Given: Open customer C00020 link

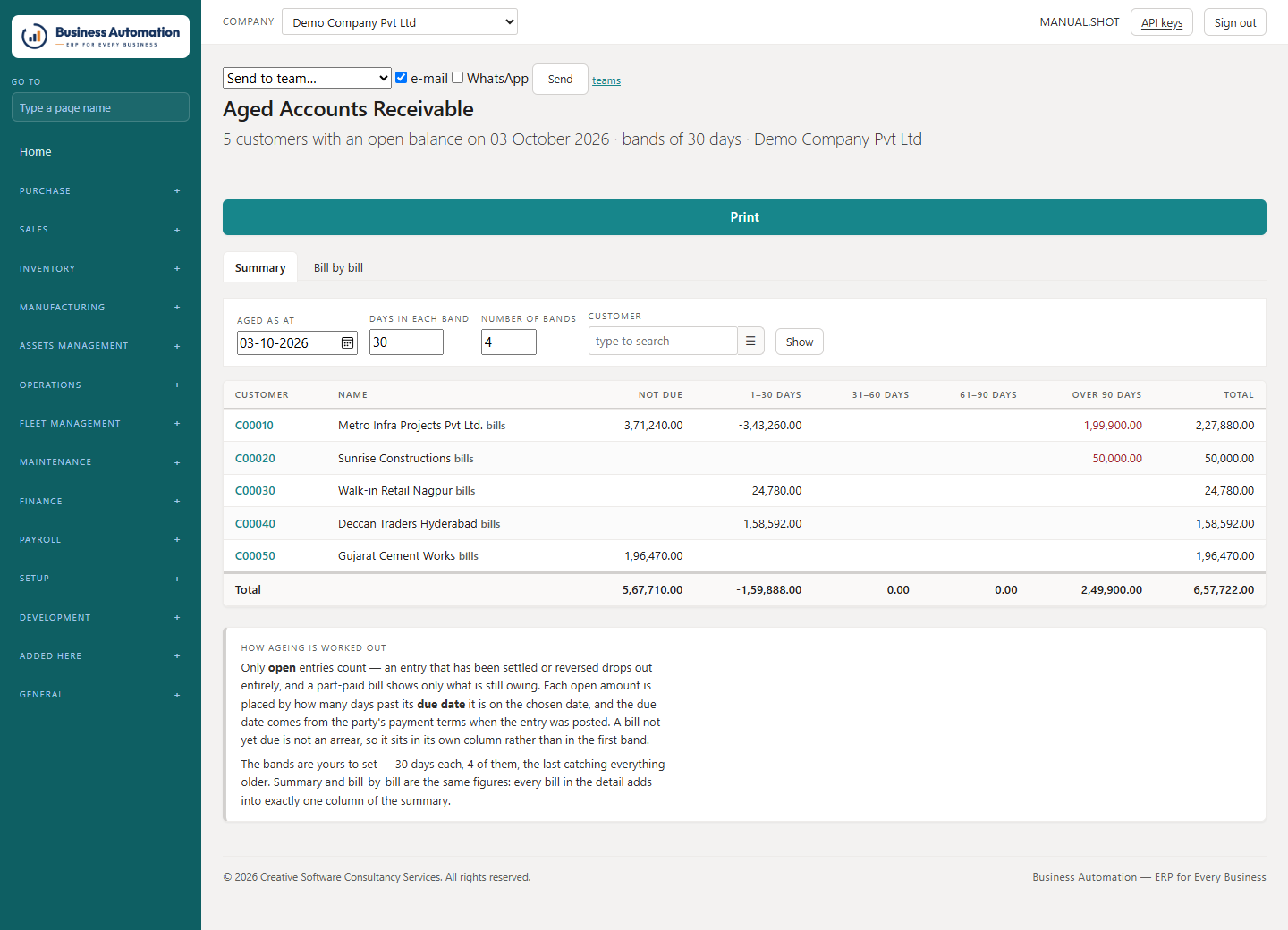Looking at the screenshot, I should [x=255, y=459].
